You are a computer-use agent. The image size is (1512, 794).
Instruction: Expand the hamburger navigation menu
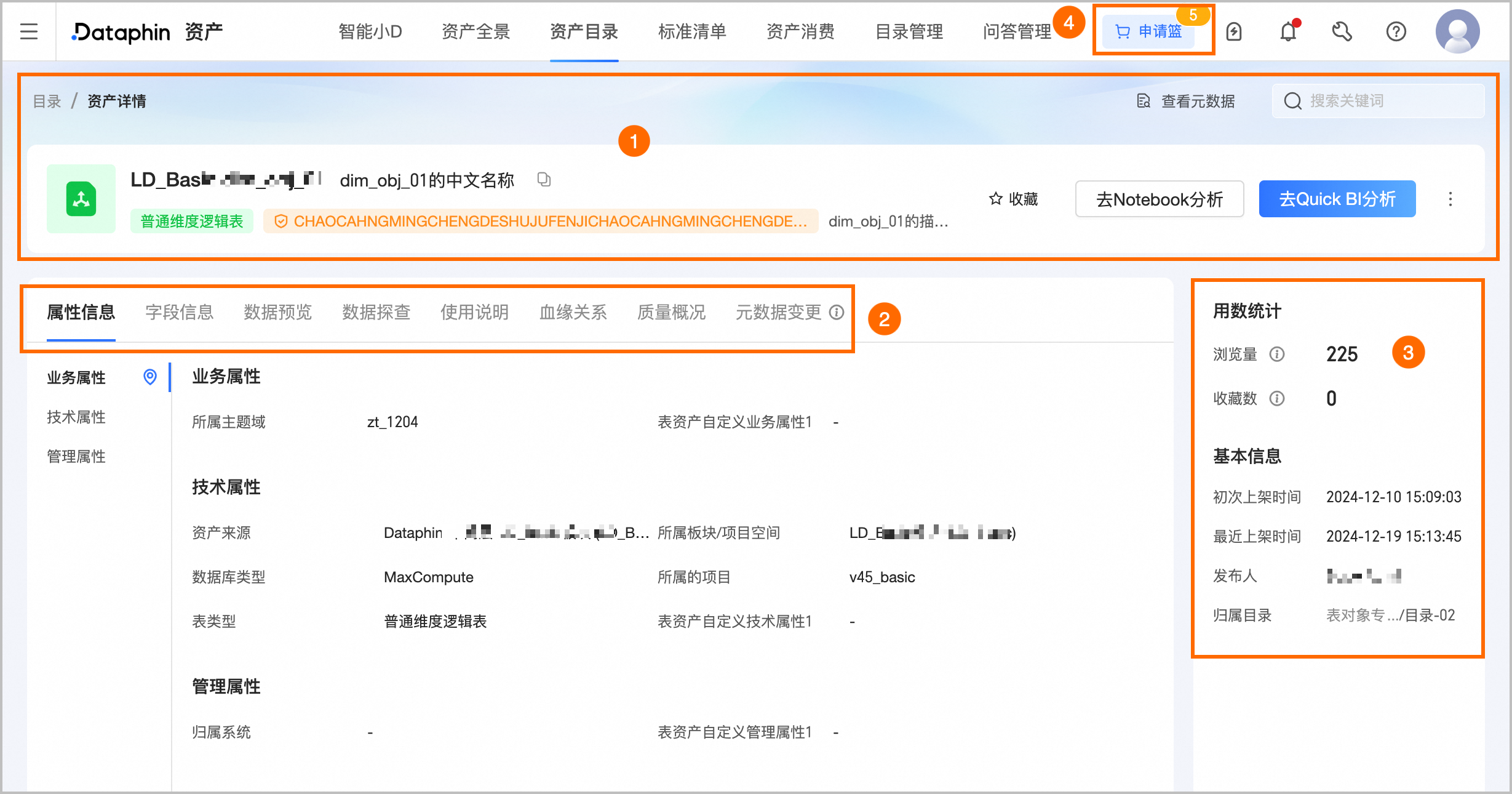coord(28,31)
